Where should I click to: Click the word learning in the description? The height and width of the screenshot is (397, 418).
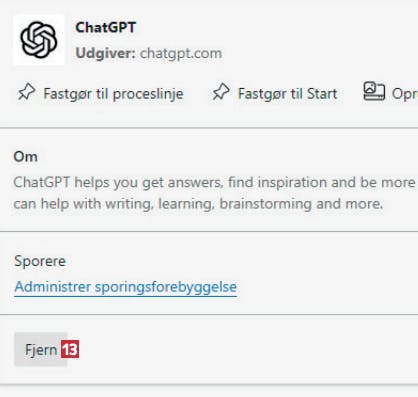[186, 204]
